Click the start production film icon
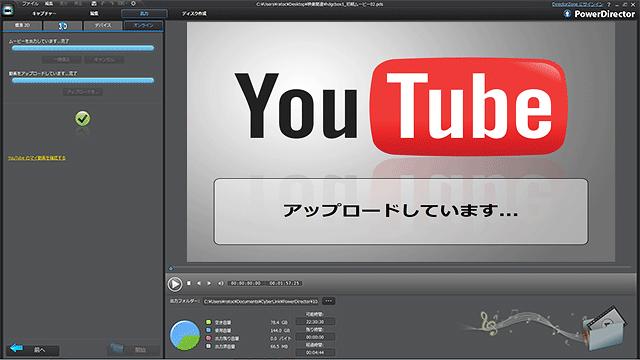 pyautogui.click(x=116, y=348)
